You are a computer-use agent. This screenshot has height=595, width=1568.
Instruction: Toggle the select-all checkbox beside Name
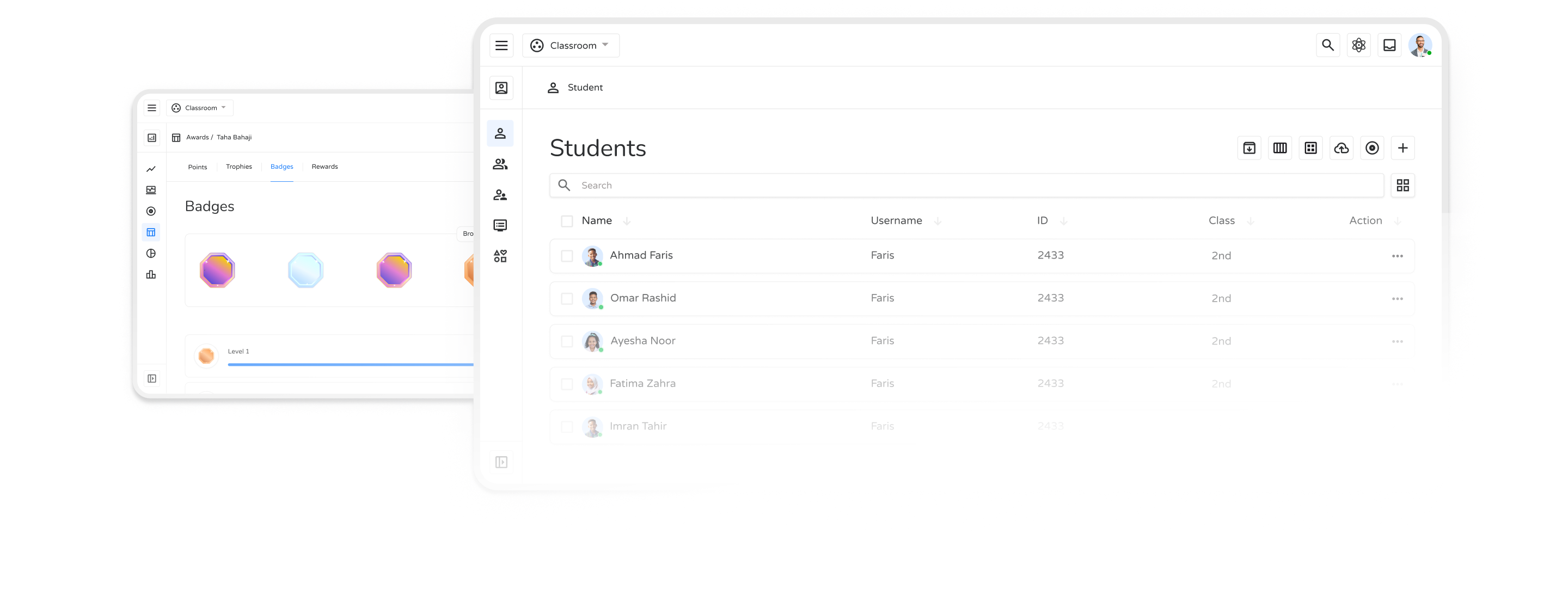coord(567,221)
